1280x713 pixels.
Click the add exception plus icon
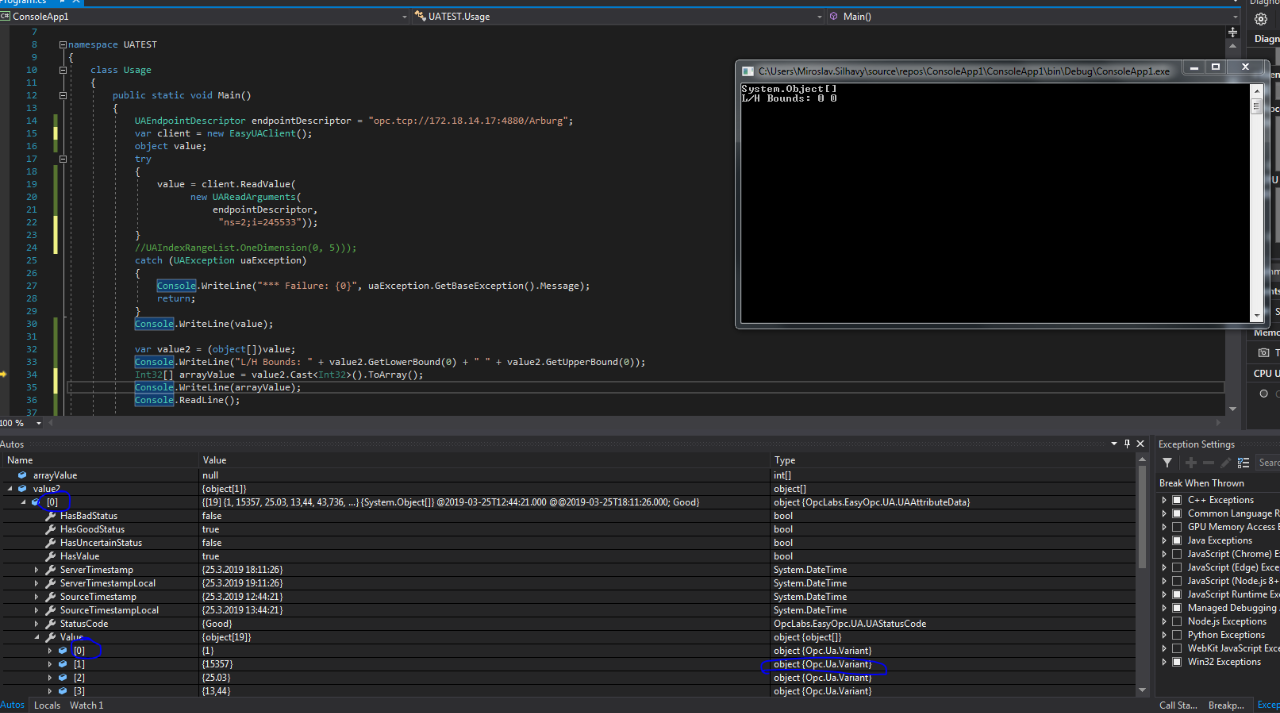pyautogui.click(x=1190, y=462)
